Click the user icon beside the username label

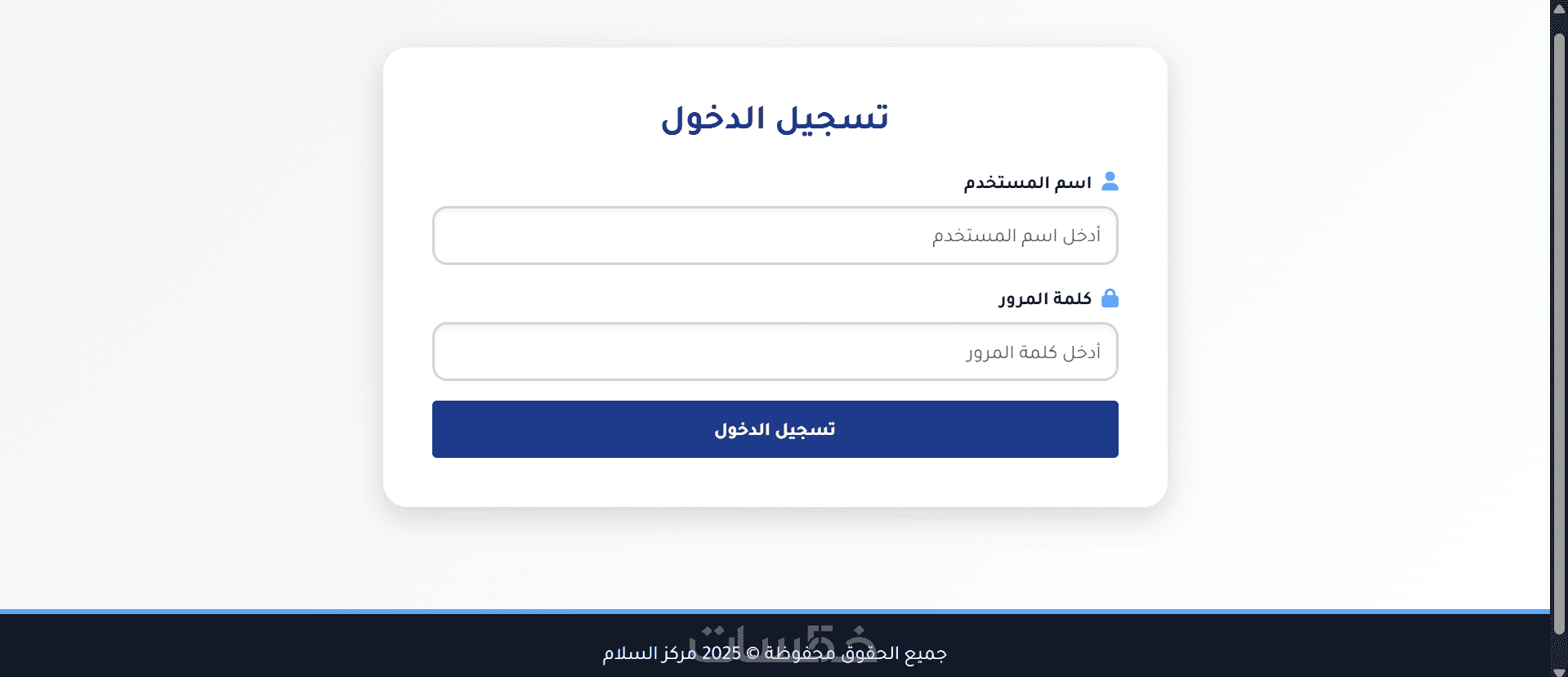1110,182
